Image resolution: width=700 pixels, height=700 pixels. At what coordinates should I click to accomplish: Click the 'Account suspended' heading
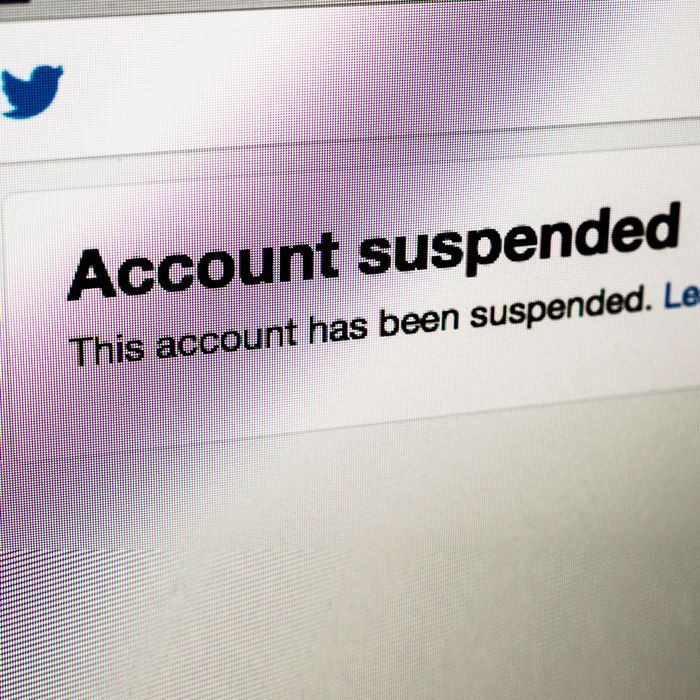click(x=374, y=252)
